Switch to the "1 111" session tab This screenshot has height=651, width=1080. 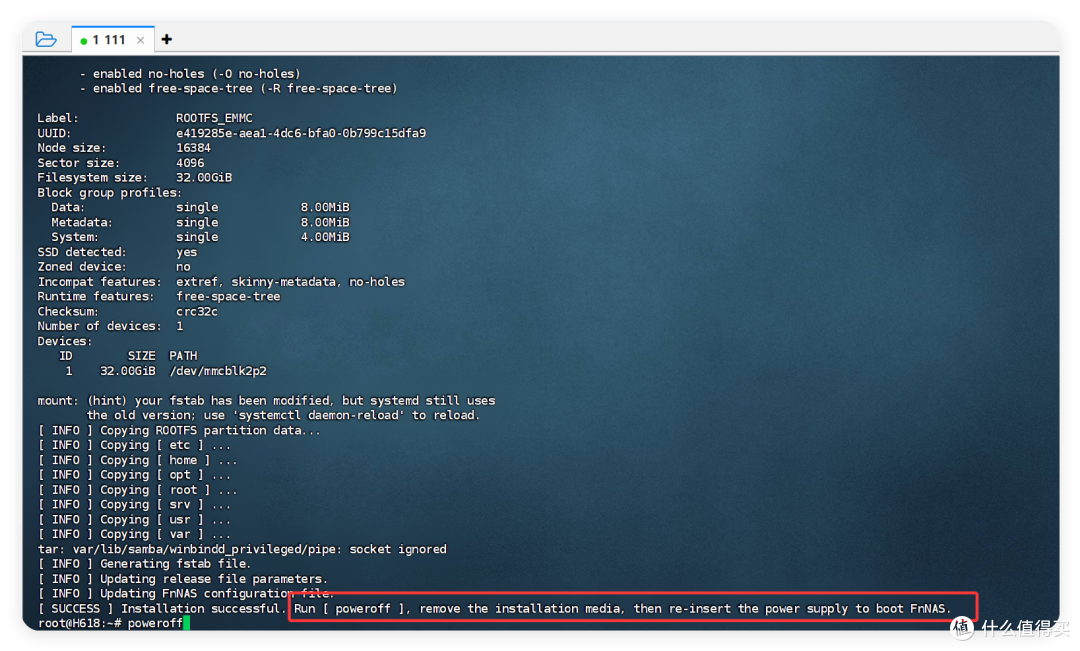tap(112, 40)
